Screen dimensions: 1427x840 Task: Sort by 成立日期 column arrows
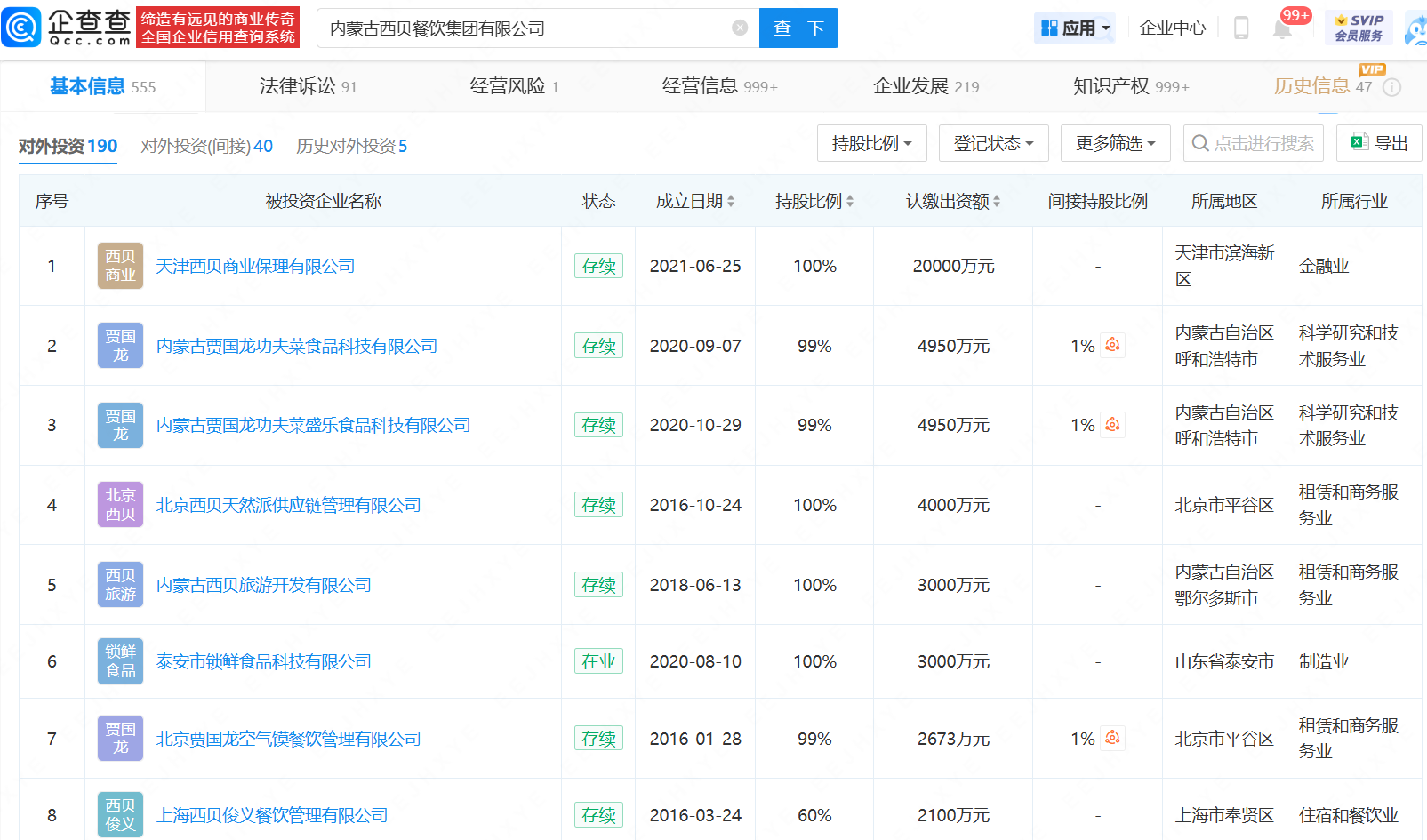731,202
